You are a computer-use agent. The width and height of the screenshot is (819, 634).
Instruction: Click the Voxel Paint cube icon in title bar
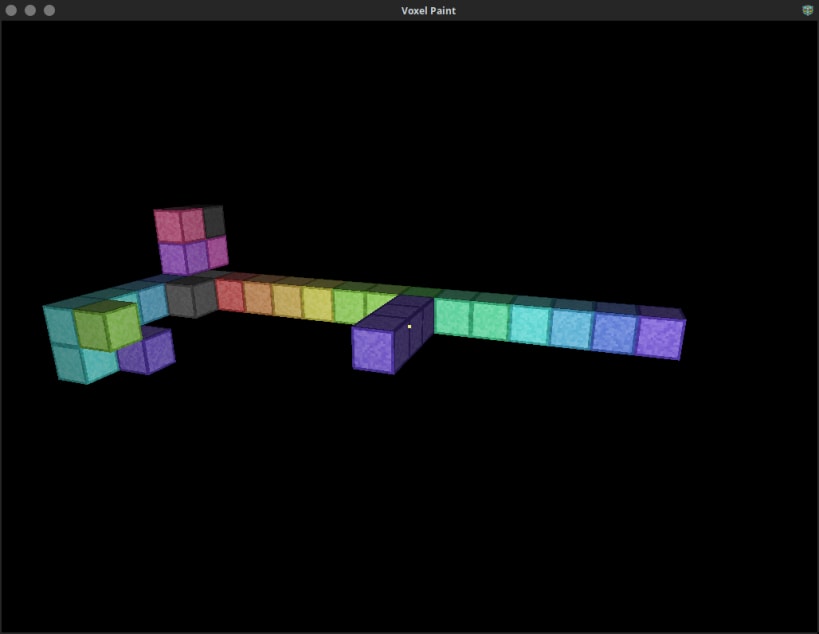[x=808, y=10]
